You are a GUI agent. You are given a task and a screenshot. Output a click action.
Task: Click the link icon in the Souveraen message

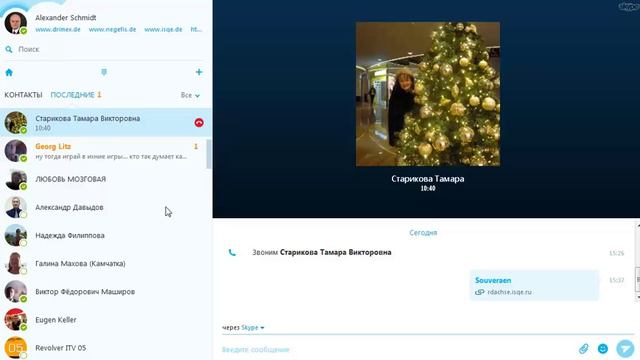(x=480, y=292)
